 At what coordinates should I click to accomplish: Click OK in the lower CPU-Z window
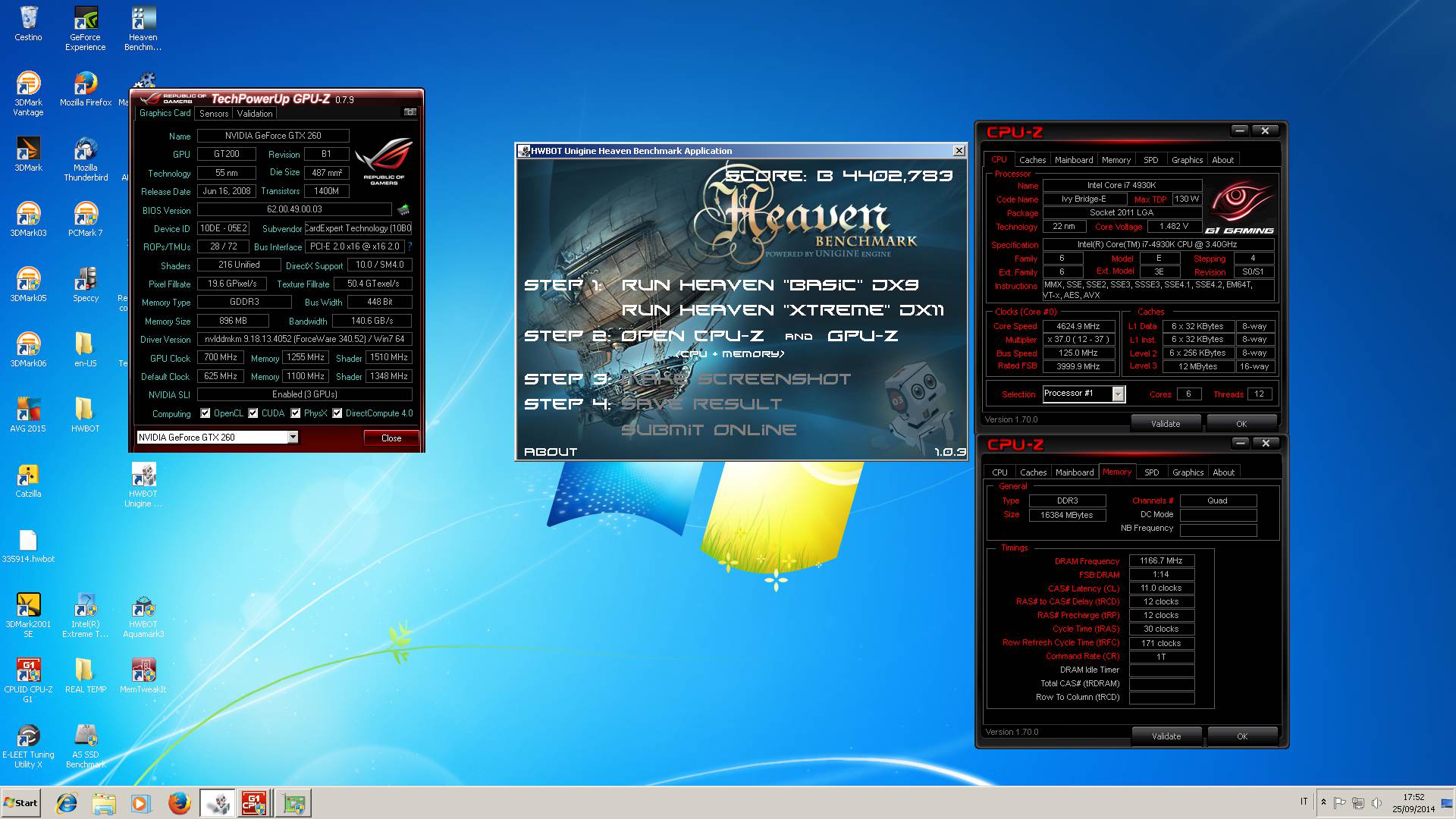tap(1242, 736)
